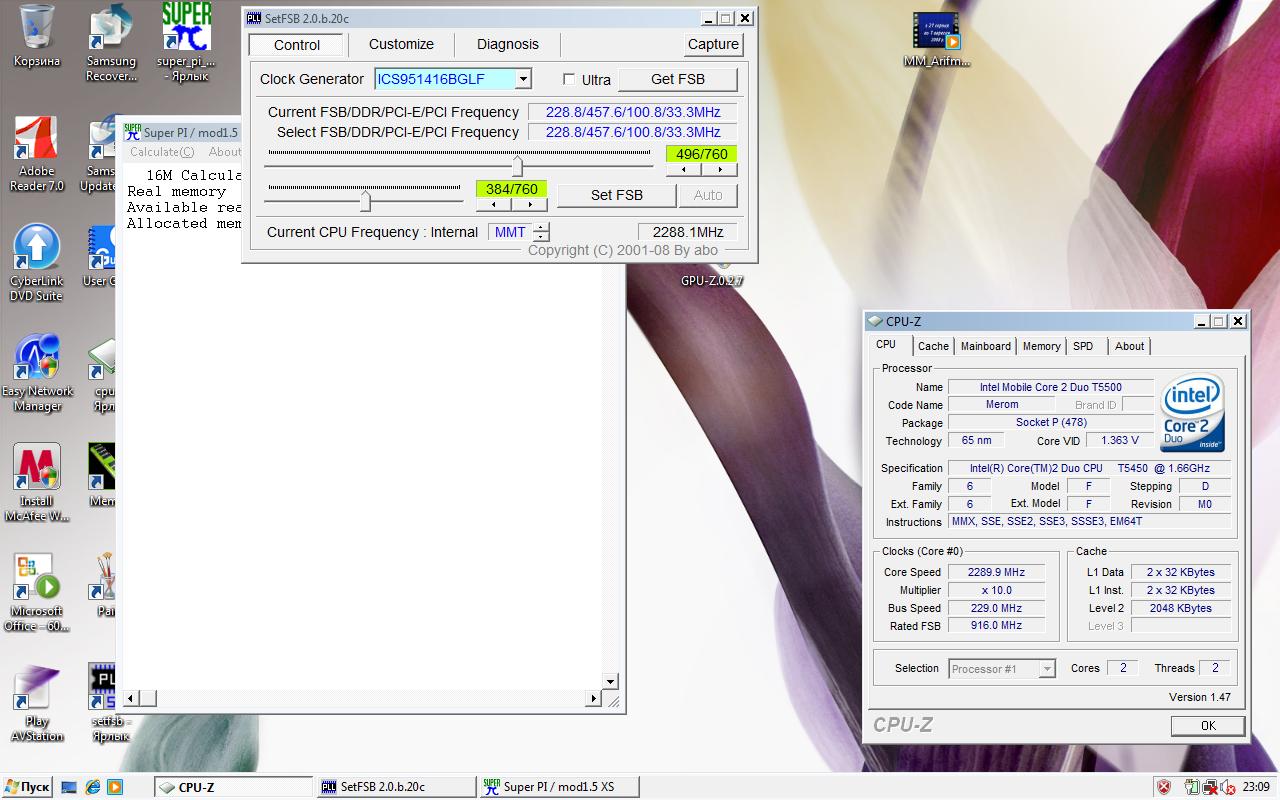Click left arrow under 384/760 value
This screenshot has height=800, width=1280.
click(493, 204)
